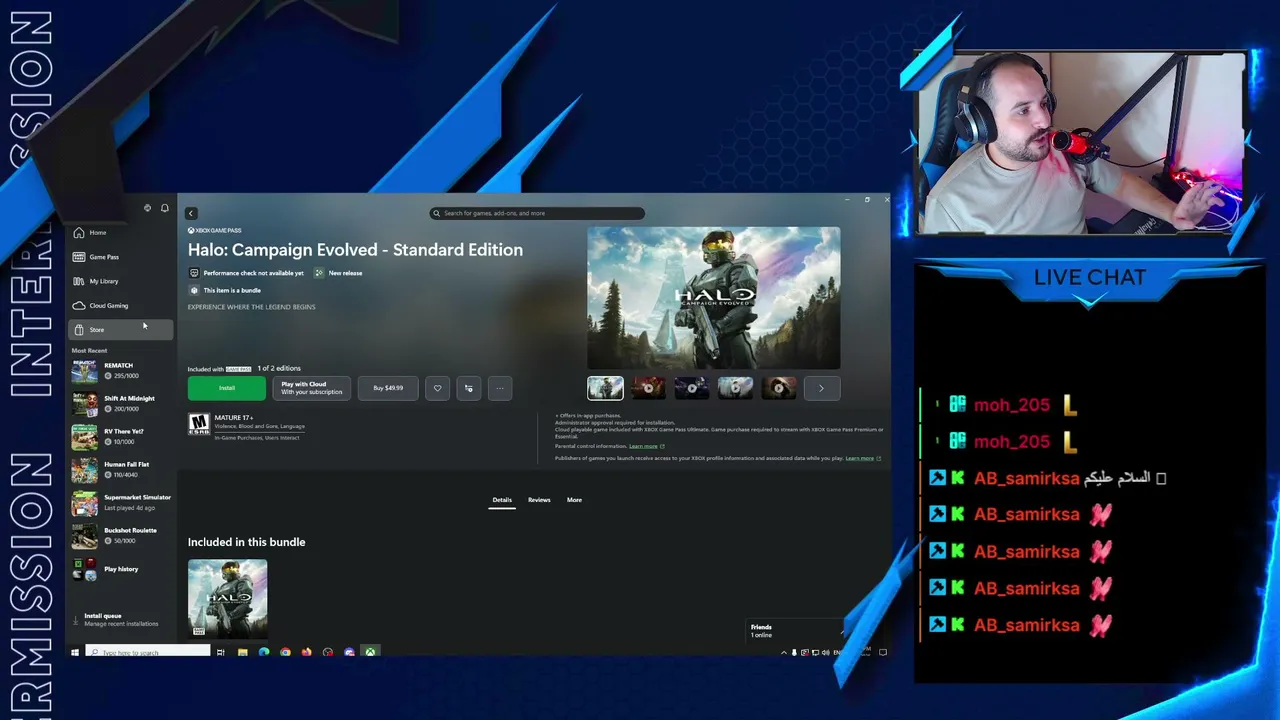Click the large Halo hero image

714,298
